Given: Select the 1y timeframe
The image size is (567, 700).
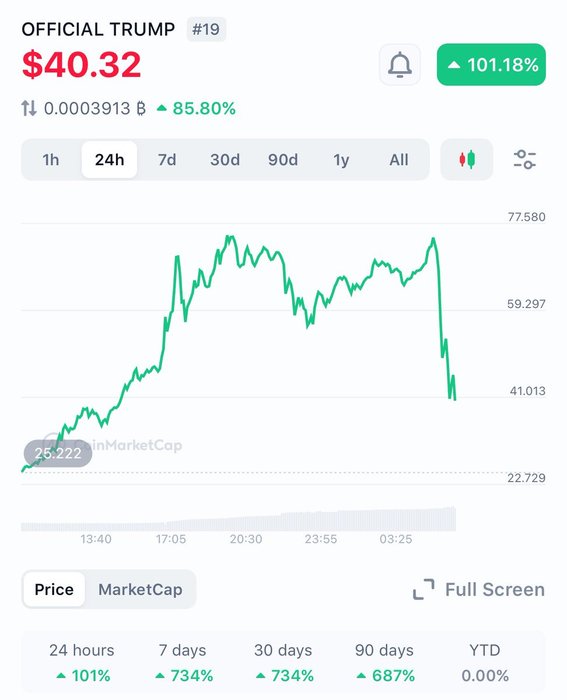Looking at the screenshot, I should 341,160.
